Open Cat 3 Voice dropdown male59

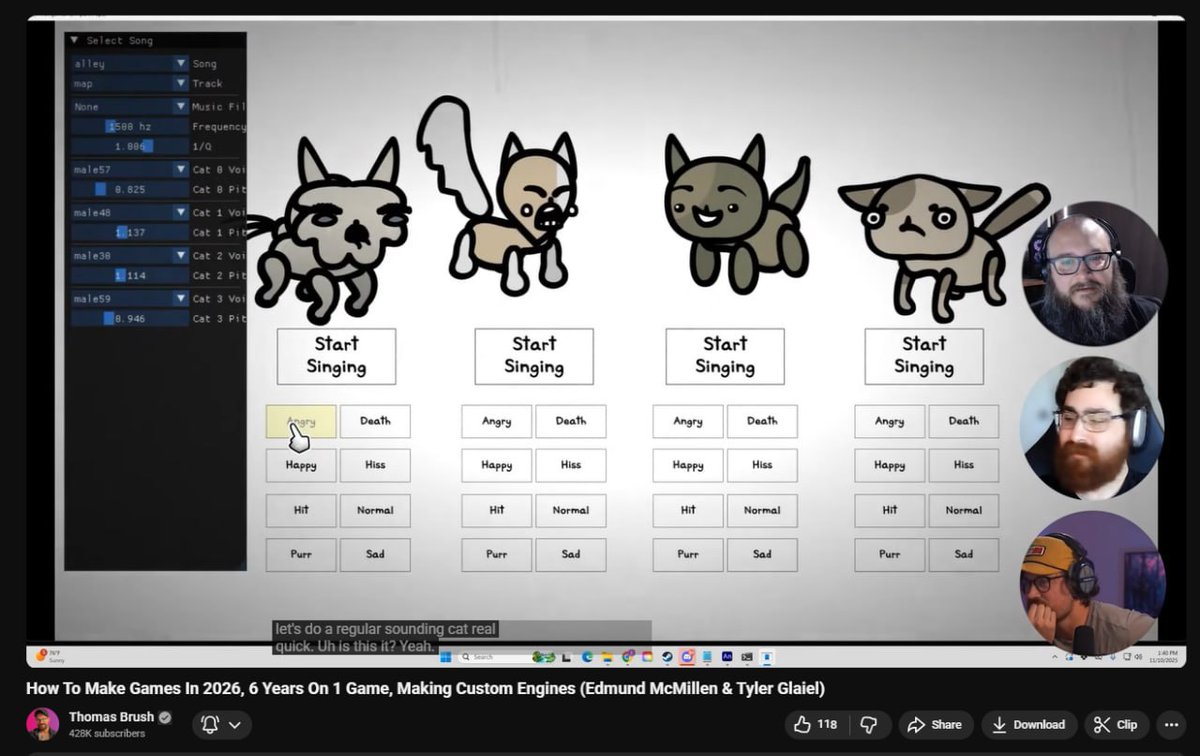click(129, 299)
